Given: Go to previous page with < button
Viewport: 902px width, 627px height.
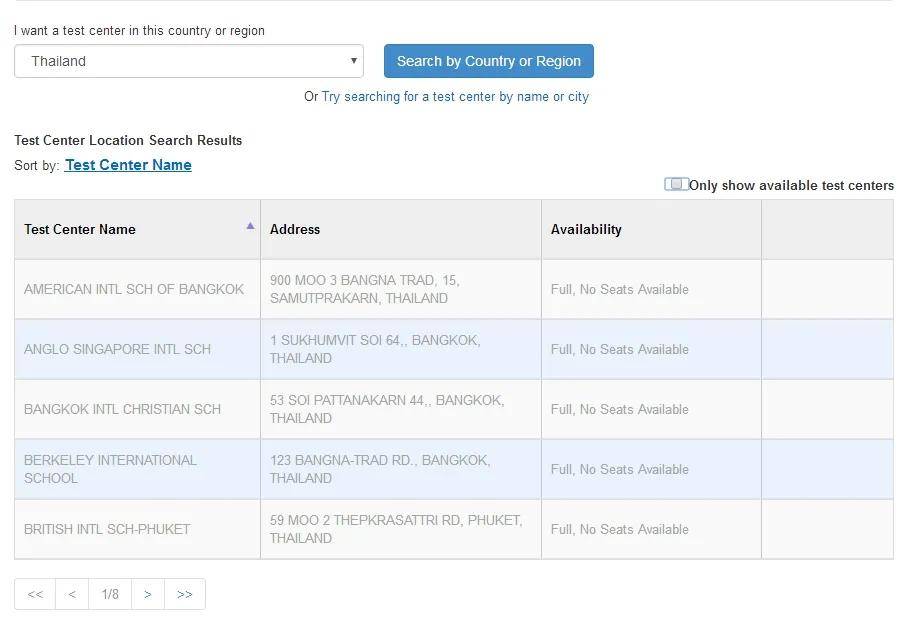Looking at the screenshot, I should tap(72, 594).
